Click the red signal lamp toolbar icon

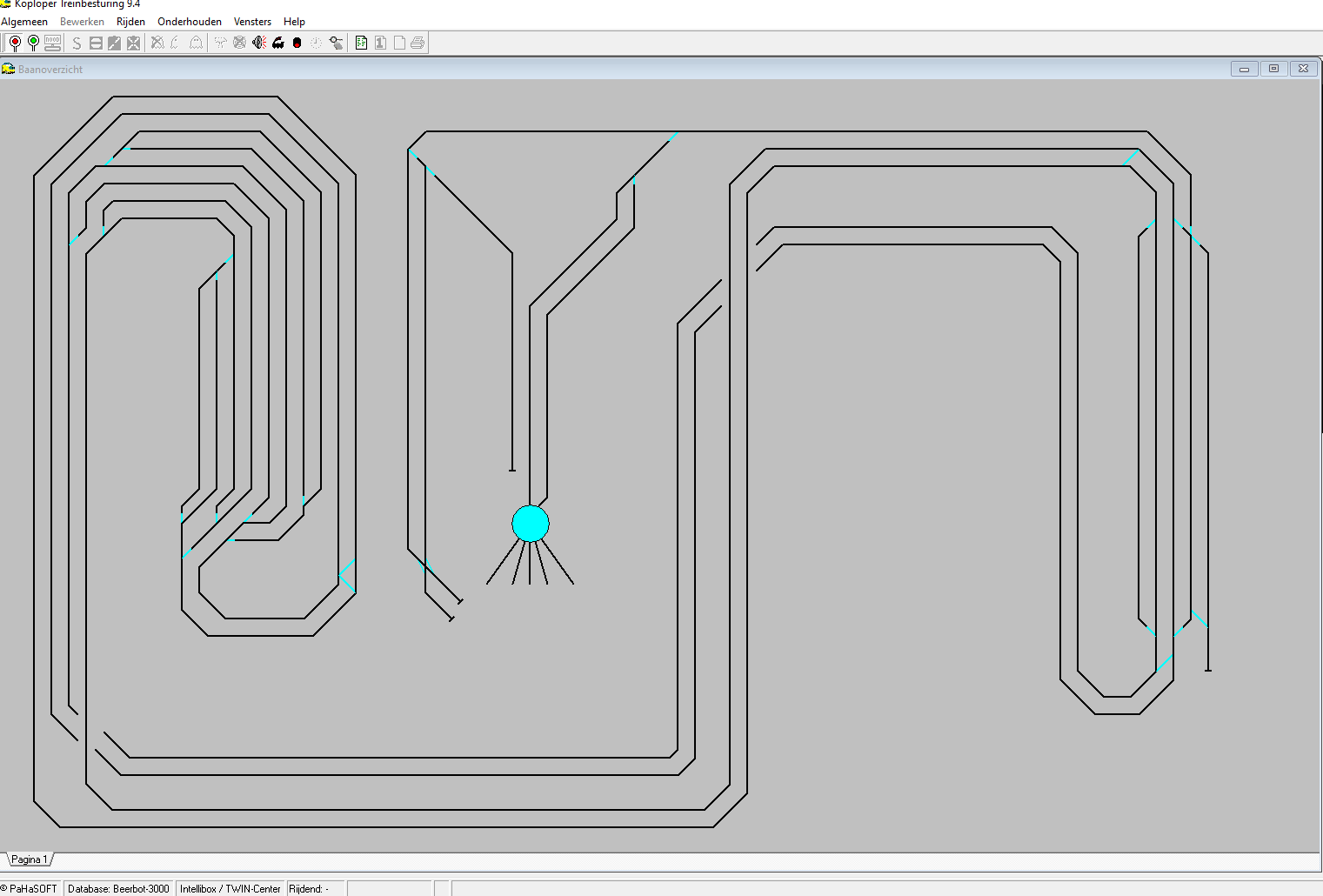pyautogui.click(x=15, y=43)
